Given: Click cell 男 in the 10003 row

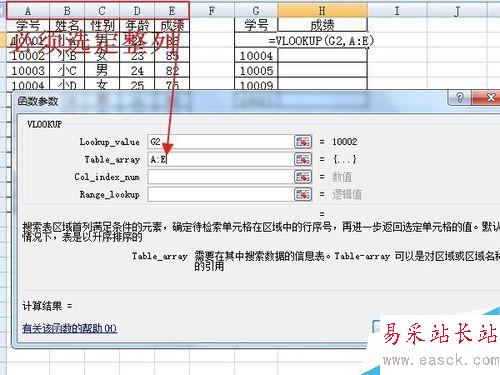Looking at the screenshot, I should 102,70.
